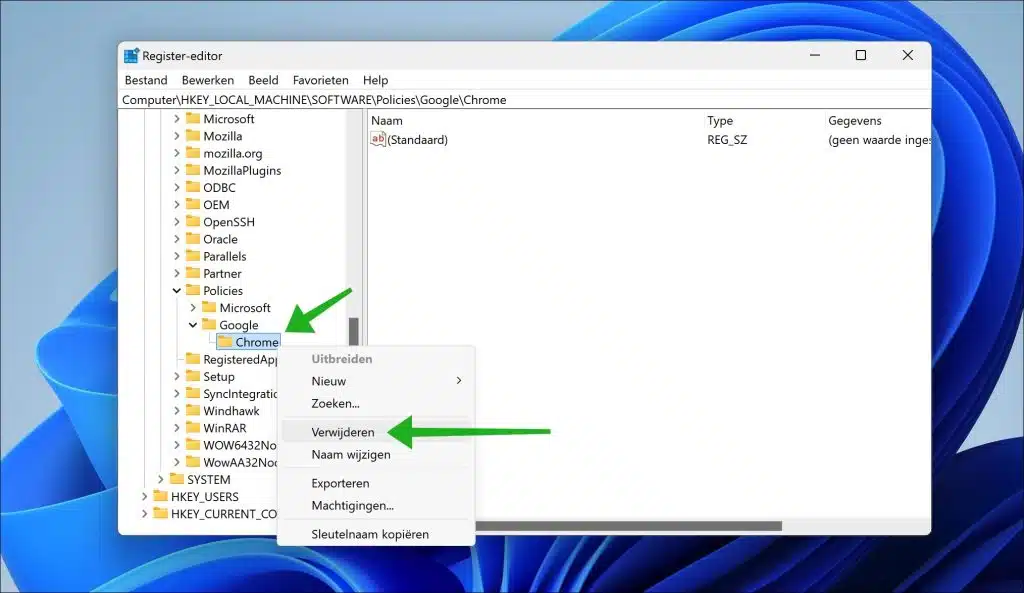Click the horizontal scrollbar in values pane

tap(628, 526)
